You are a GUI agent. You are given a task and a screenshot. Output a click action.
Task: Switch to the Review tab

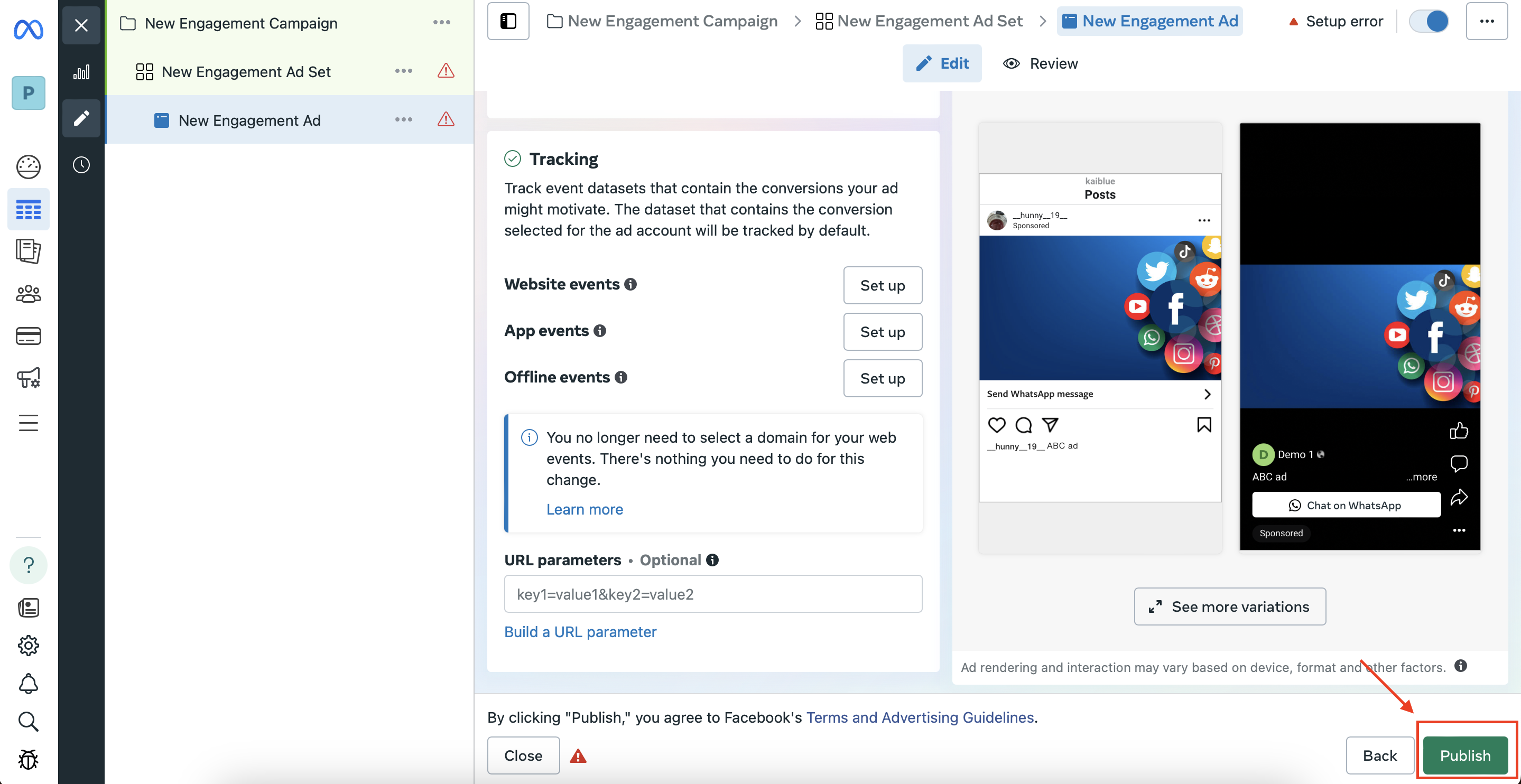point(1041,63)
